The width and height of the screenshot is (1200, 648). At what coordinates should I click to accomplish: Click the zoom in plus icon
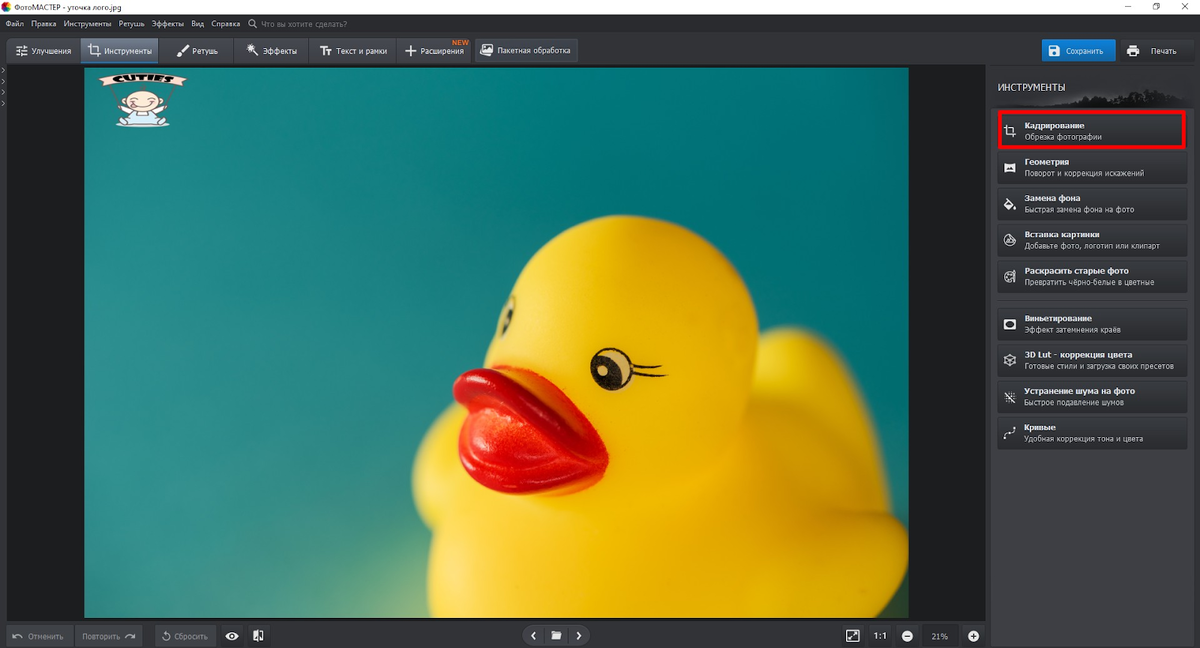(973, 636)
